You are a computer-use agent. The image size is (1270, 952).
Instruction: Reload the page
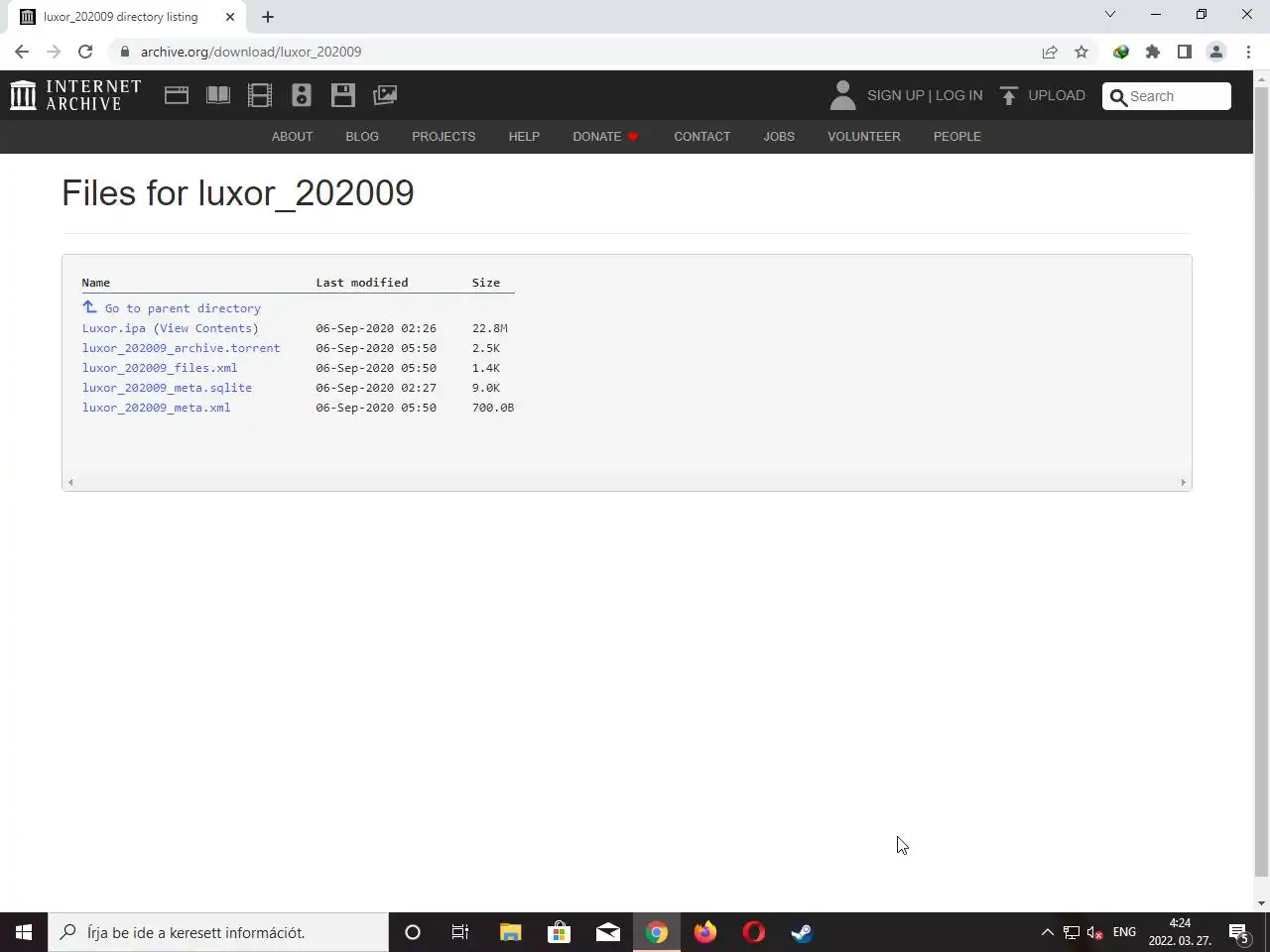point(85,52)
